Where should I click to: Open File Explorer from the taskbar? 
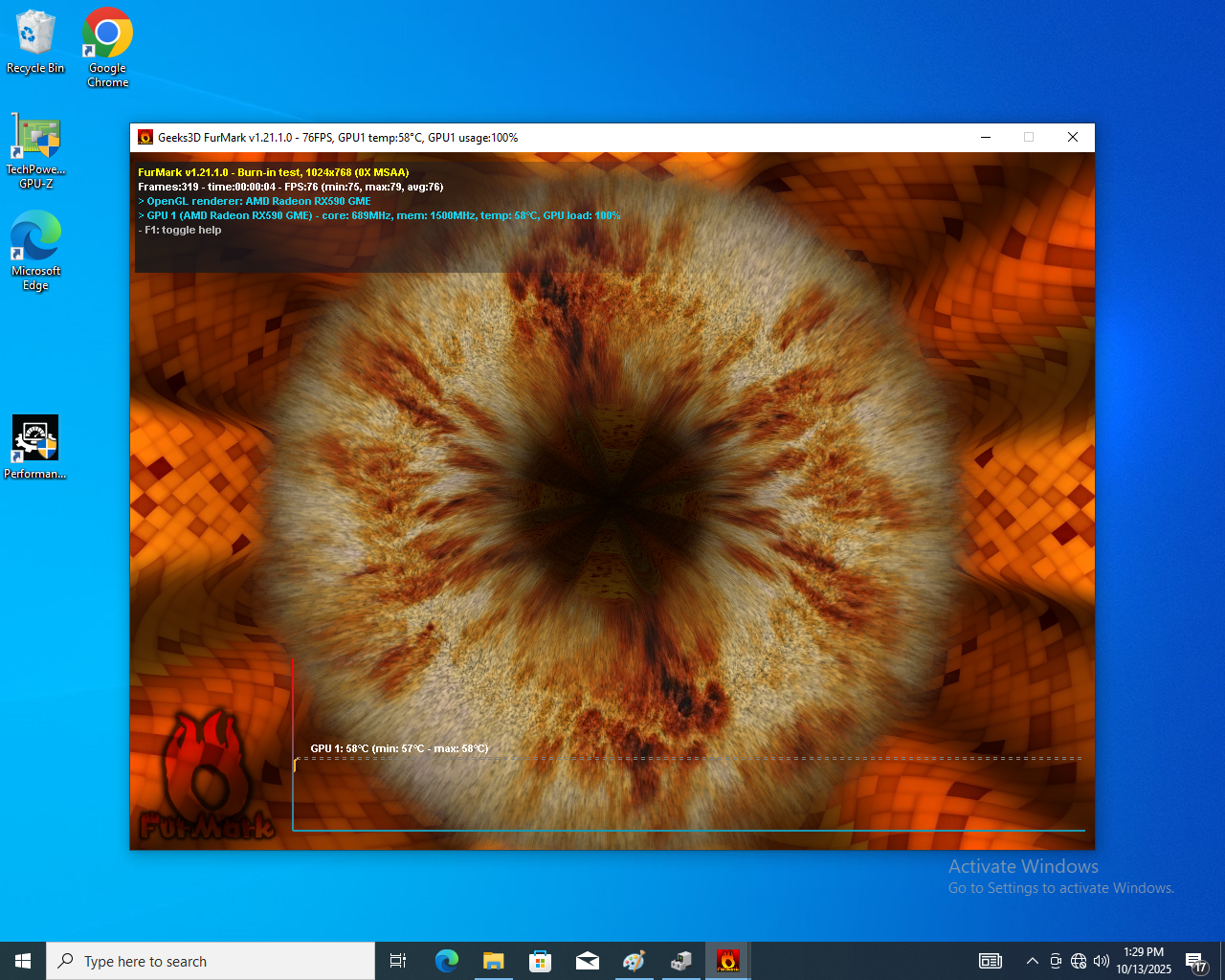[493, 961]
